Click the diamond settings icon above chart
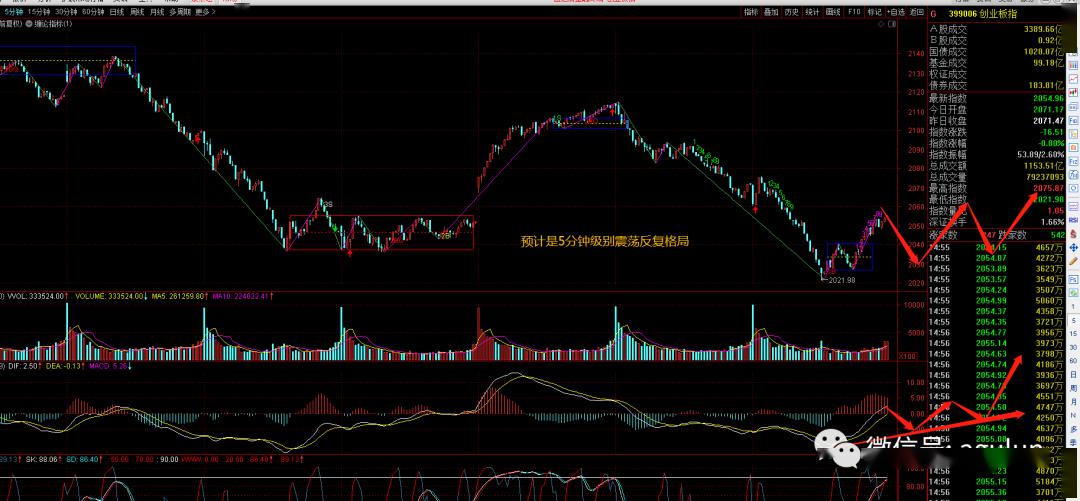Image resolution: width=1080 pixels, height=501 pixels. coord(881,24)
